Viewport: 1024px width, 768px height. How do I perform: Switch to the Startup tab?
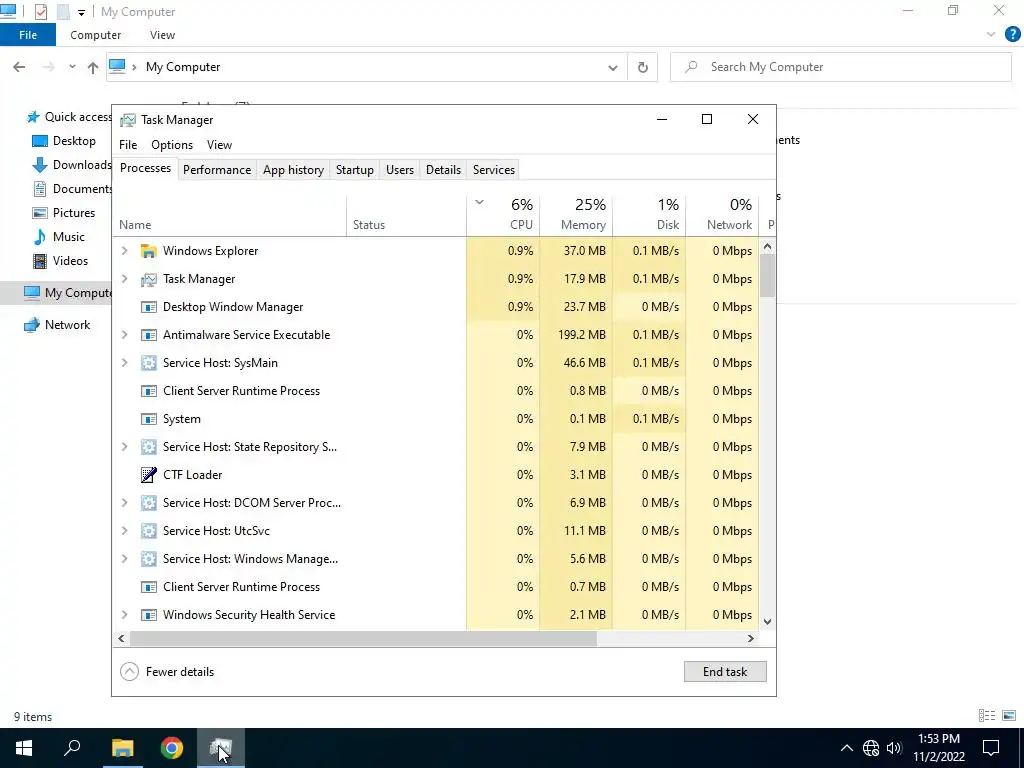(355, 170)
